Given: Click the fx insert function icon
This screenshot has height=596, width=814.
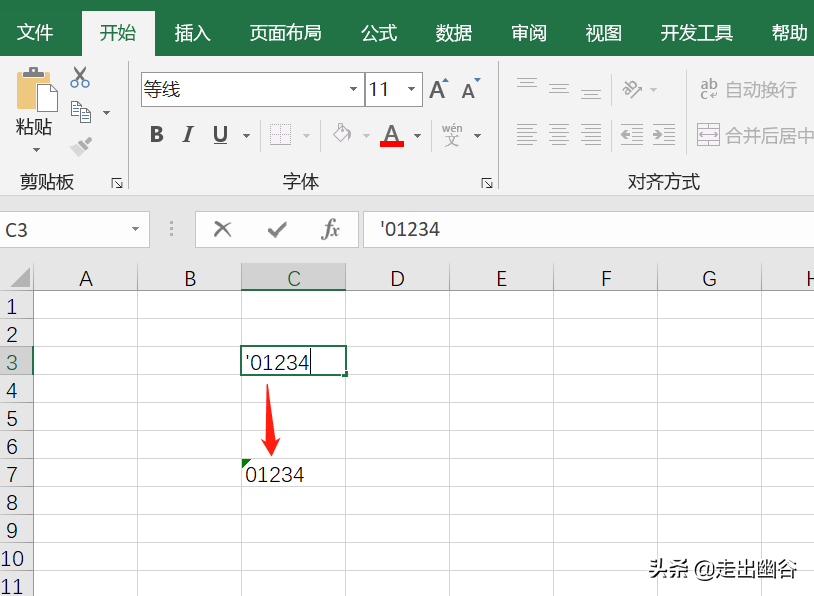Looking at the screenshot, I should [331, 229].
